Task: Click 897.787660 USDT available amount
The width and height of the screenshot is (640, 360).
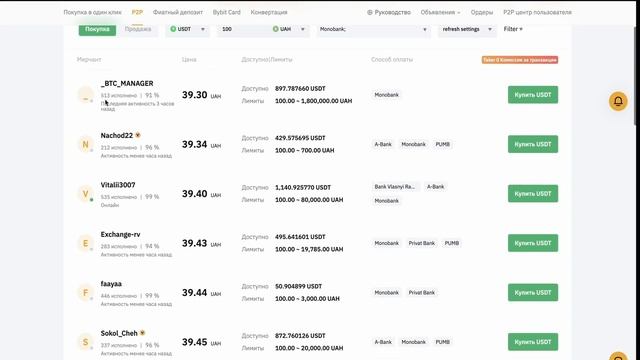Action: 300,89
